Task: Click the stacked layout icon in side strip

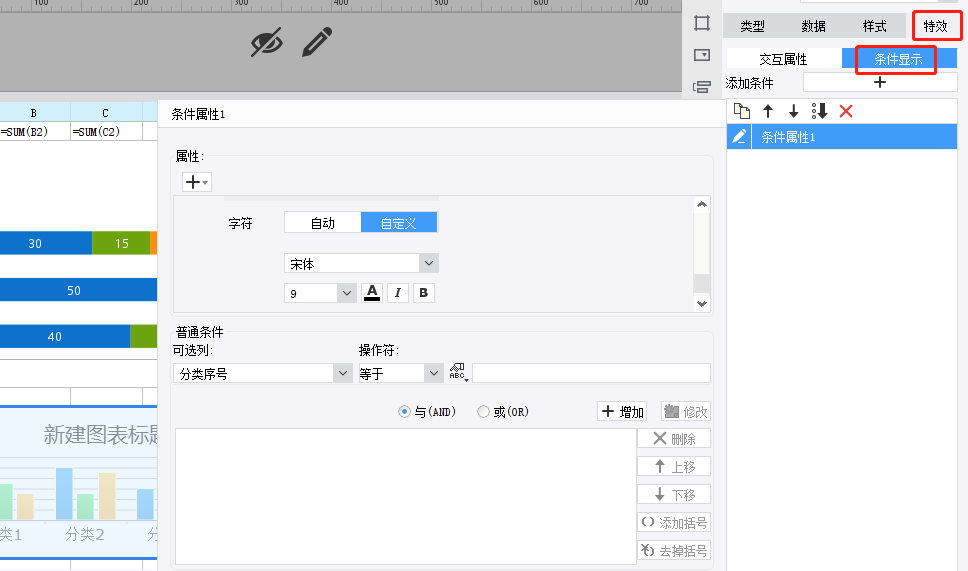Action: [x=702, y=87]
